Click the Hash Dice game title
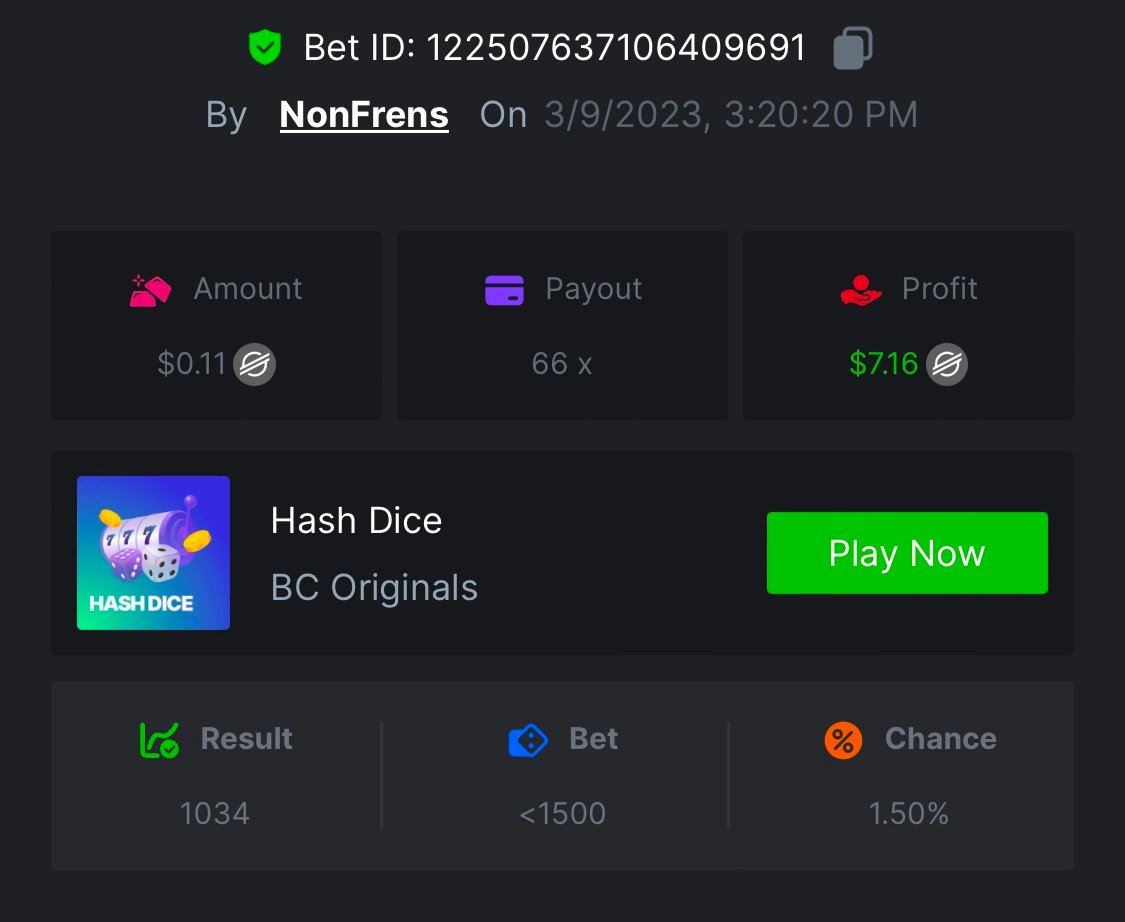 point(356,520)
